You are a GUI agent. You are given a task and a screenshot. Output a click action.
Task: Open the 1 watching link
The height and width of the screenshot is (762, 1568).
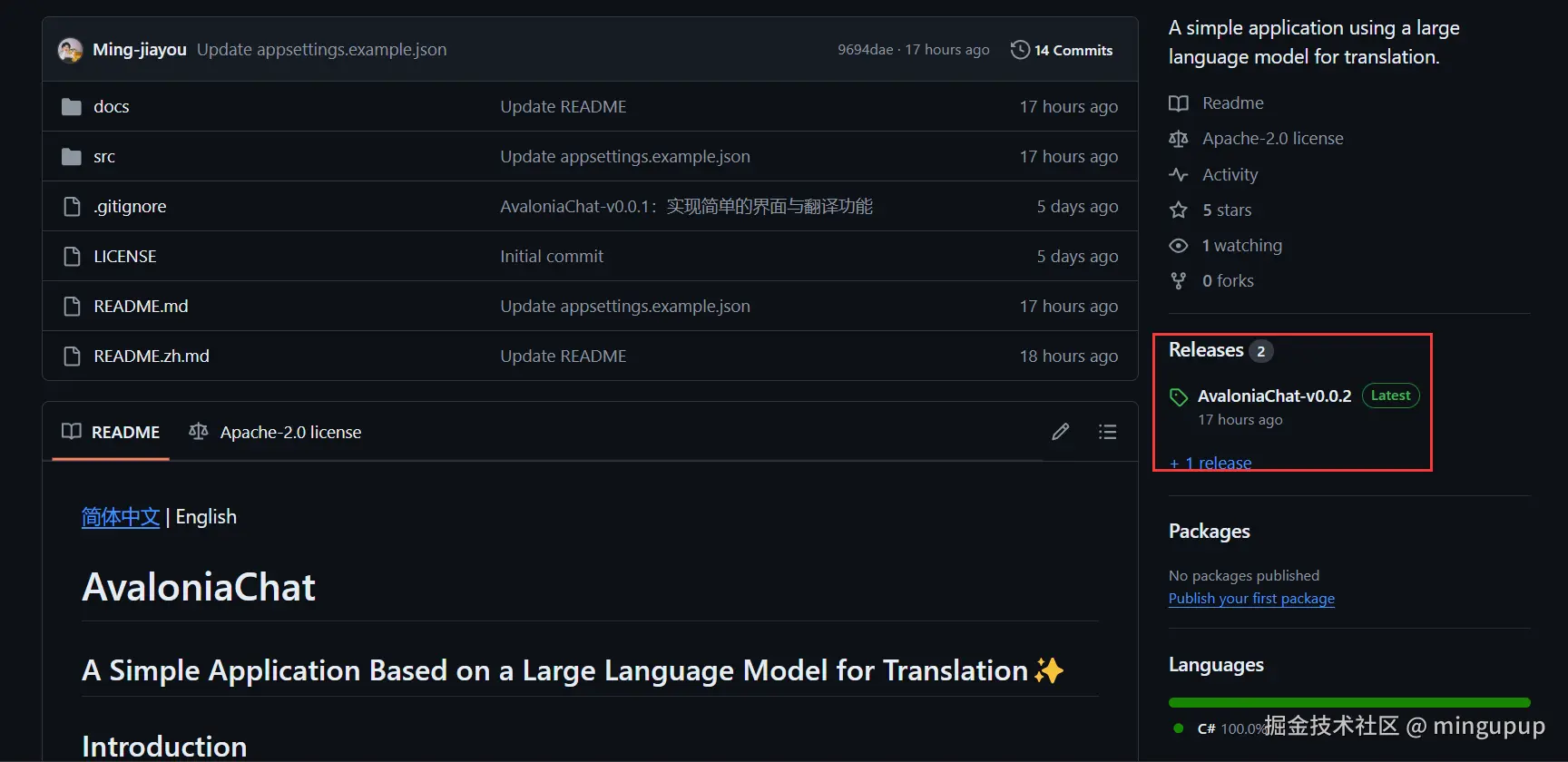pos(1242,246)
